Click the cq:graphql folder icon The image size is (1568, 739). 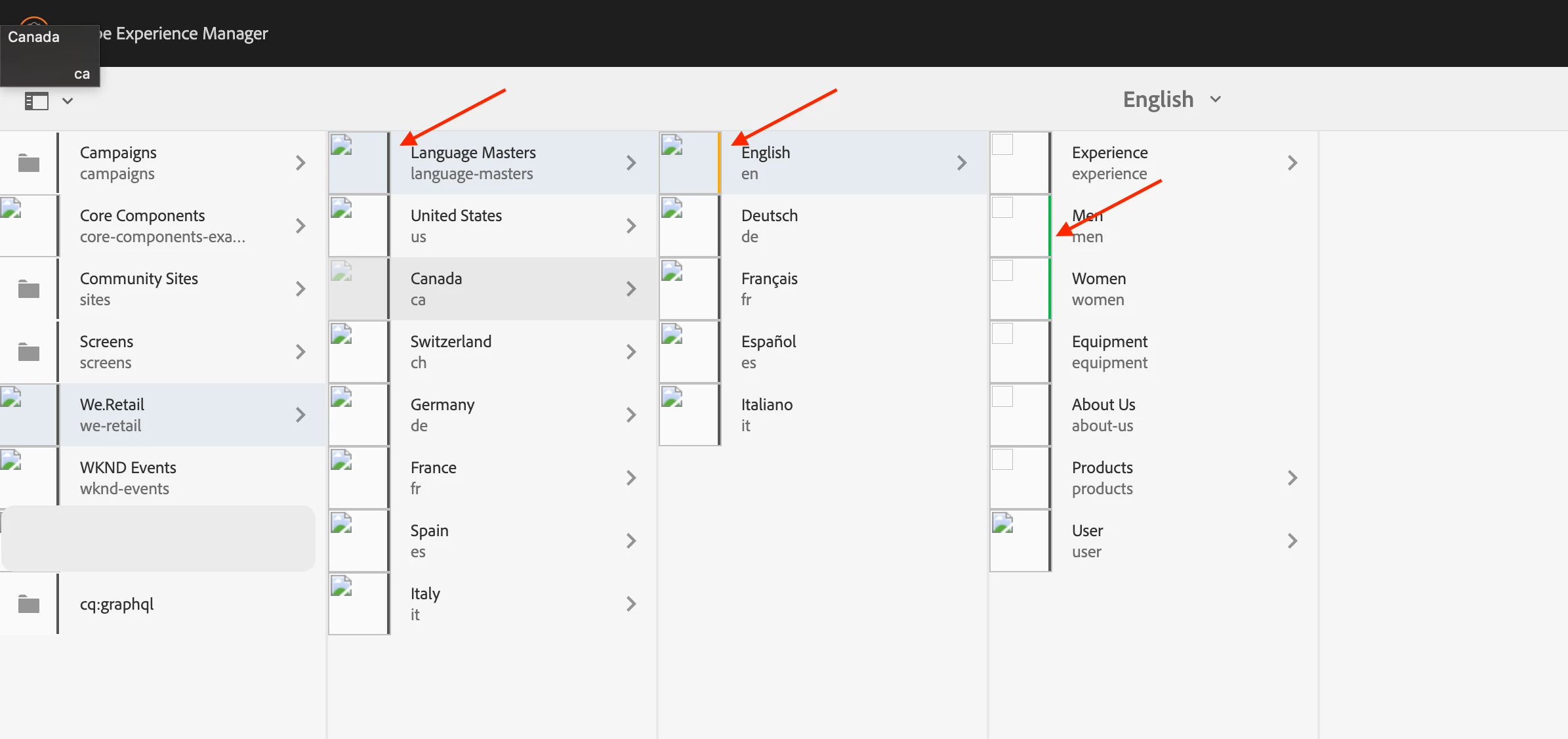pyautogui.click(x=28, y=604)
